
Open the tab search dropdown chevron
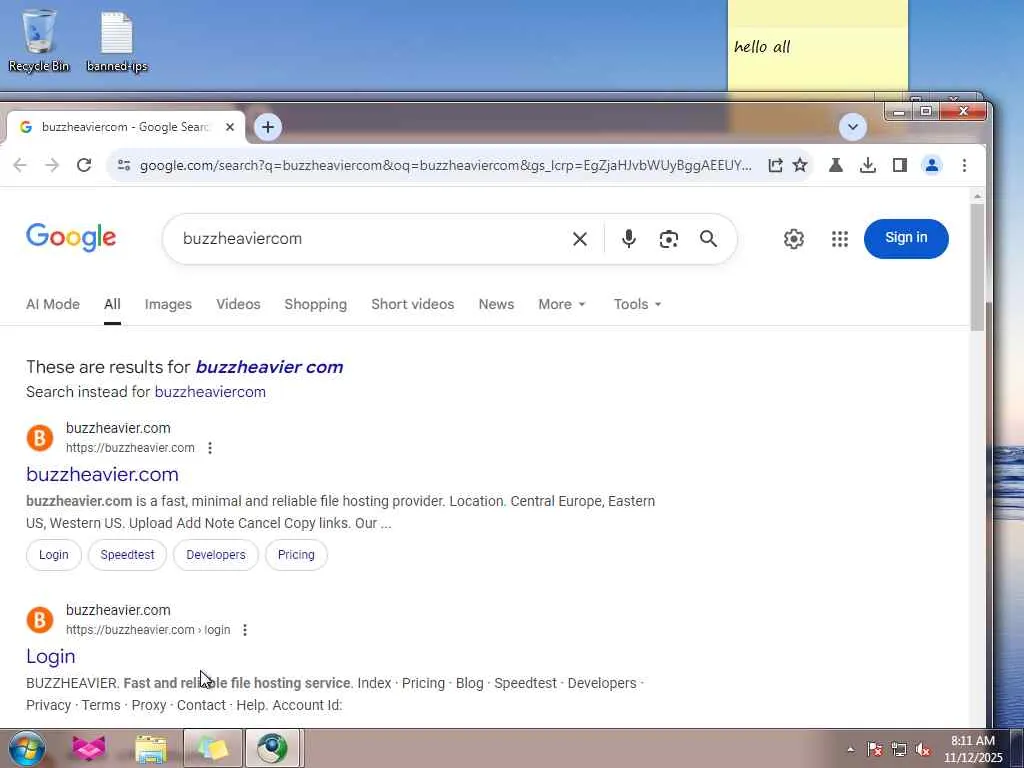852,127
